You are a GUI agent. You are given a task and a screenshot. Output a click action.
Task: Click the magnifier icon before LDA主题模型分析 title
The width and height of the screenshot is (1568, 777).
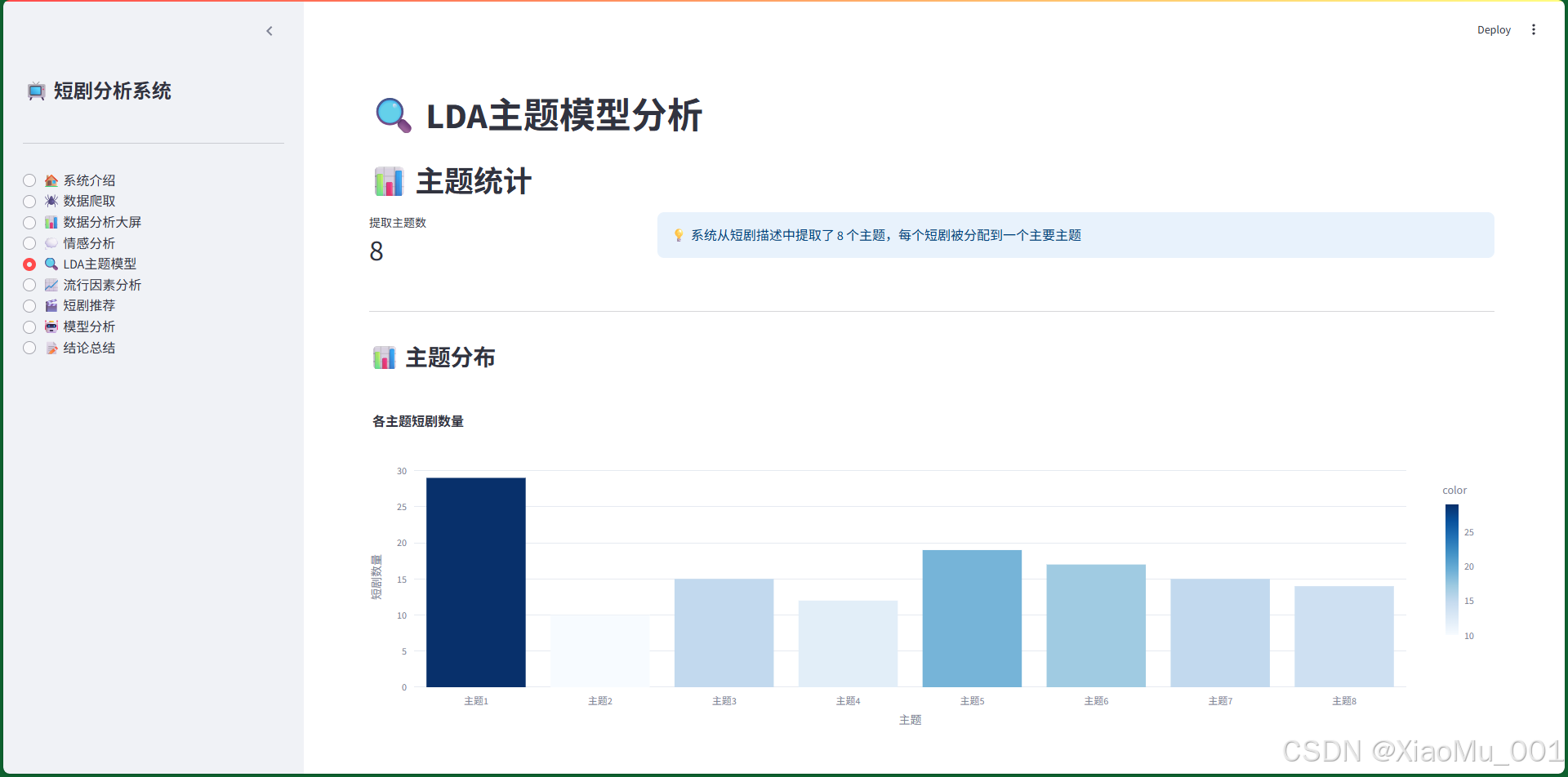click(x=394, y=116)
